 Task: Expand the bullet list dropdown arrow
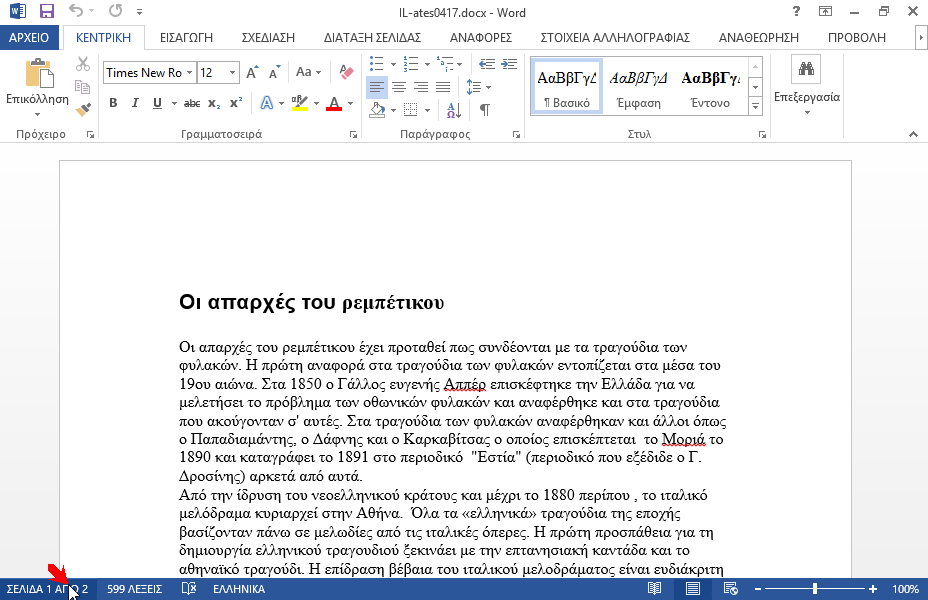click(393, 64)
